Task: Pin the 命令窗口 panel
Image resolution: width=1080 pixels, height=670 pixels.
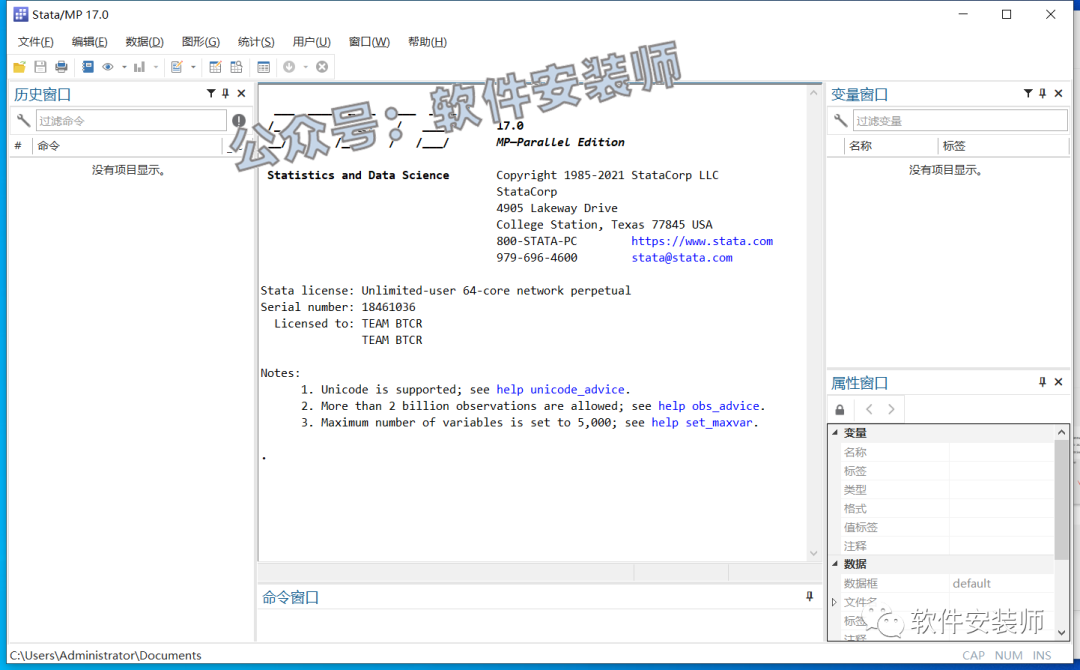Action: tap(809, 597)
